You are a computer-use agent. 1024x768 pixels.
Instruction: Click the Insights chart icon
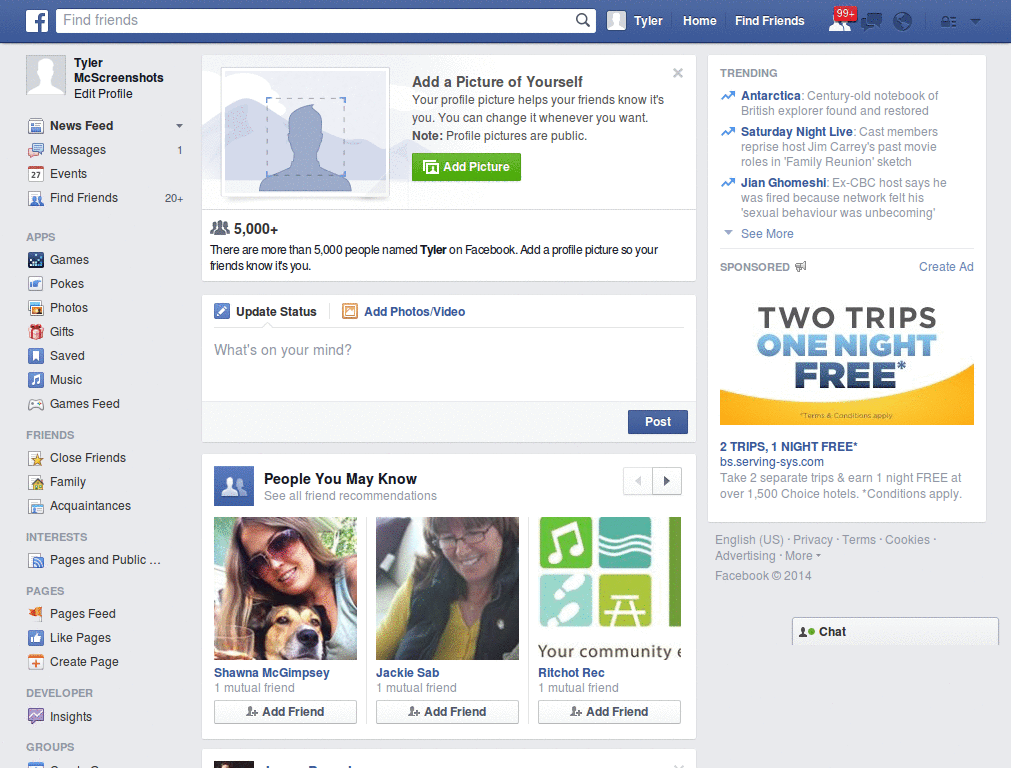pyautogui.click(x=36, y=716)
